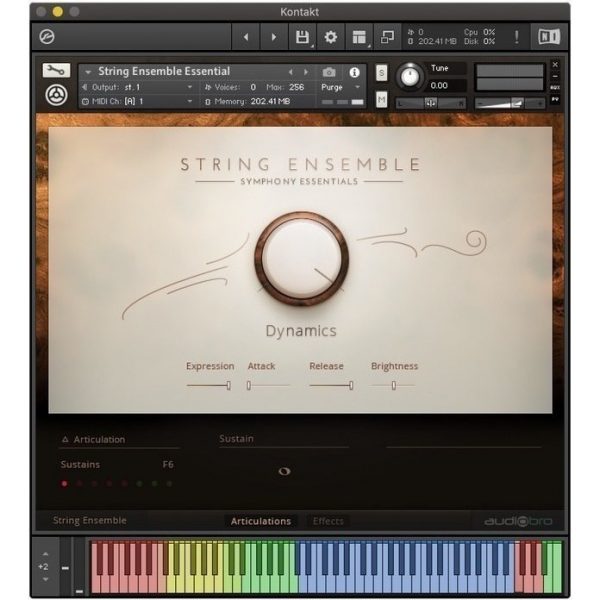Adjust the Attack slider handle
This screenshot has width=600, height=600.
(249, 386)
